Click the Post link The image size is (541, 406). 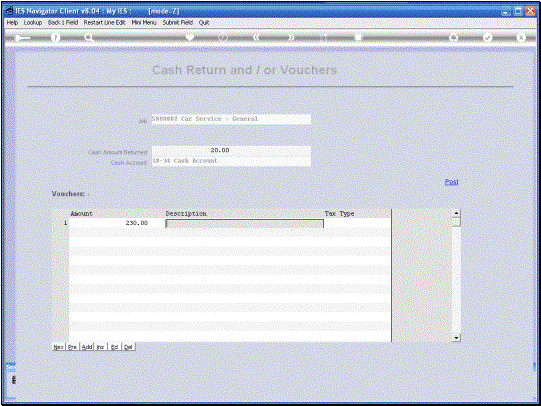[x=451, y=182]
